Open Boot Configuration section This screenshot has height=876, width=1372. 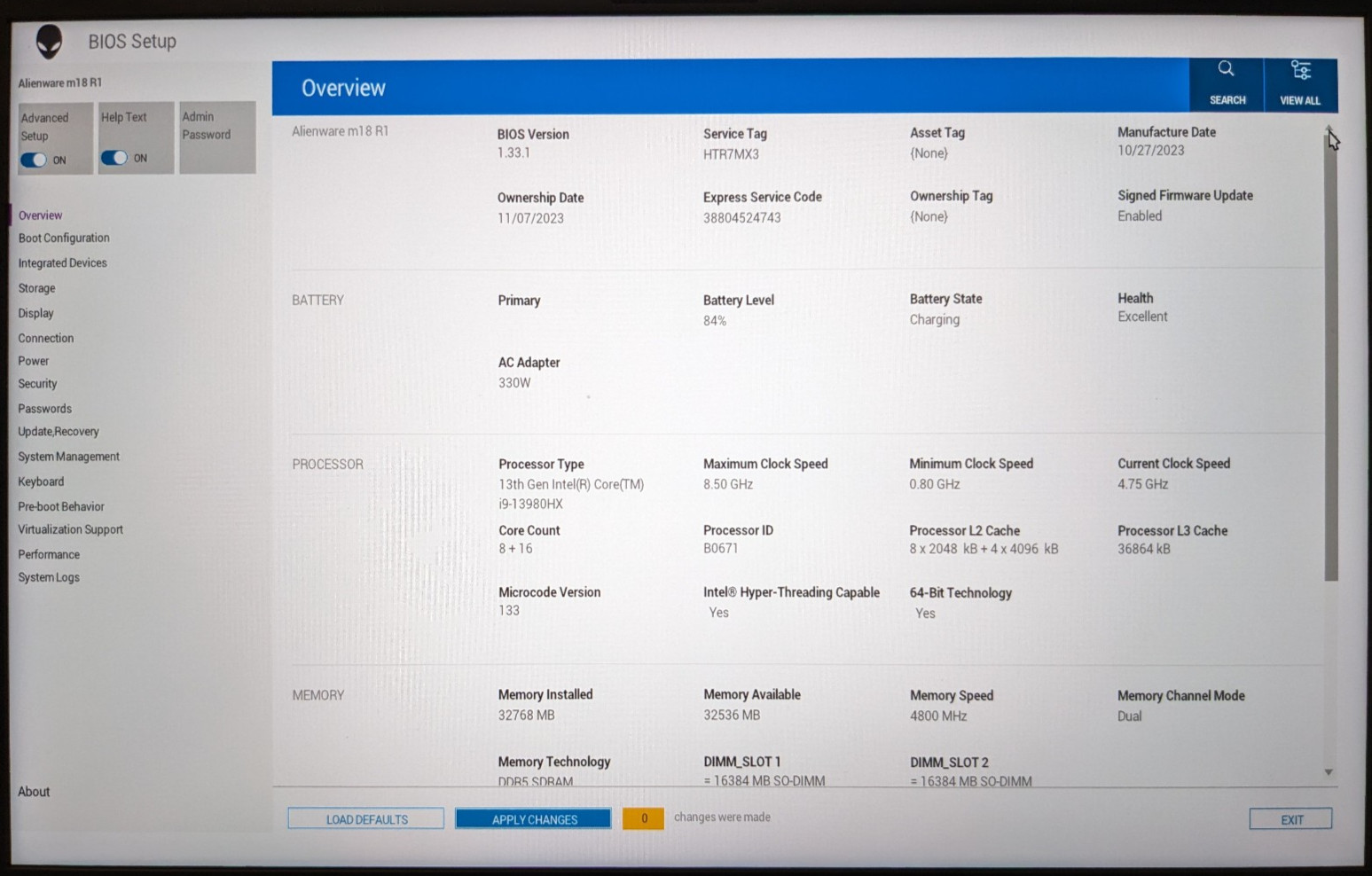64,239
